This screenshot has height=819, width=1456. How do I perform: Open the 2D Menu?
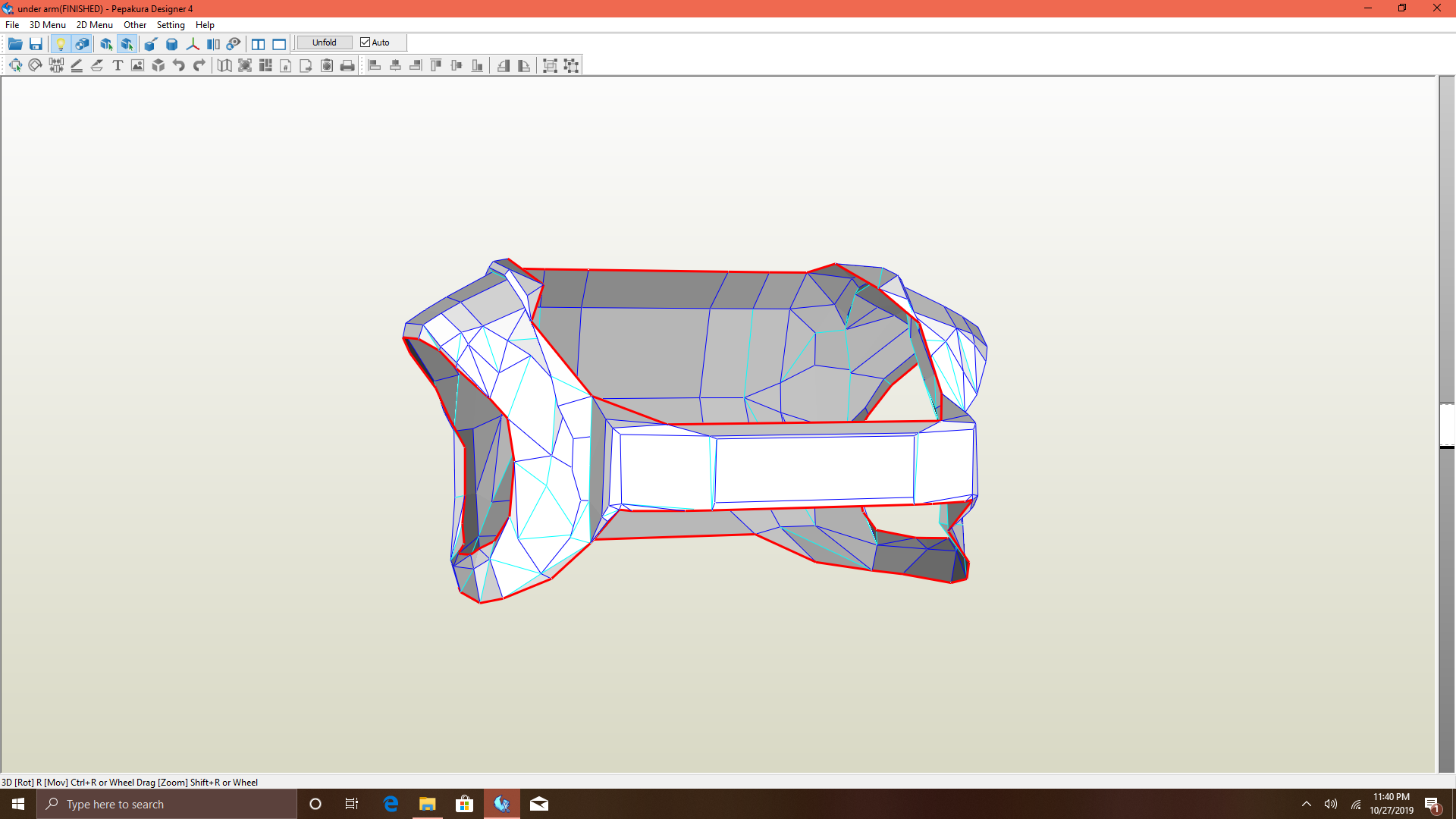(x=94, y=24)
